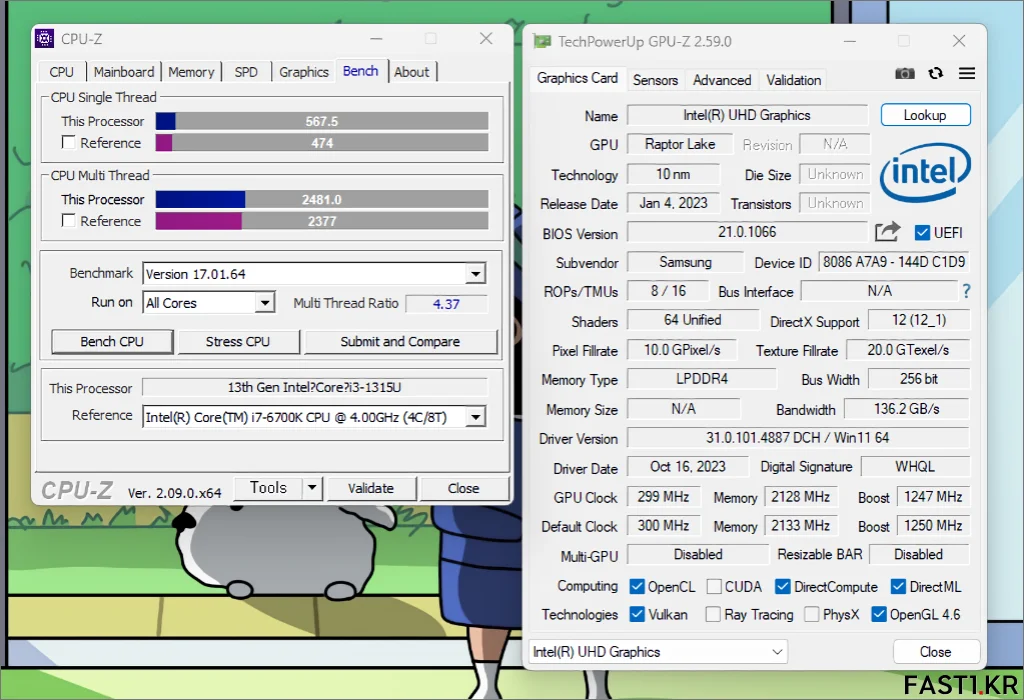Open the Sensors tab in GPU-Z
1024x700 pixels.
(655, 80)
